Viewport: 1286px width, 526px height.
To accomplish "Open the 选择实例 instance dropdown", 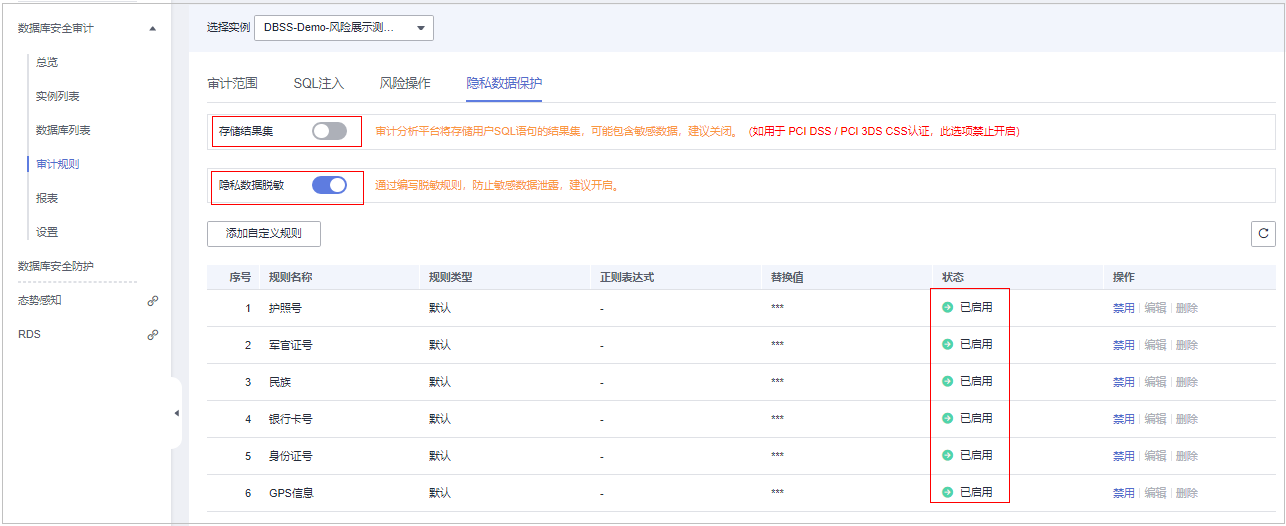I will tap(344, 28).
